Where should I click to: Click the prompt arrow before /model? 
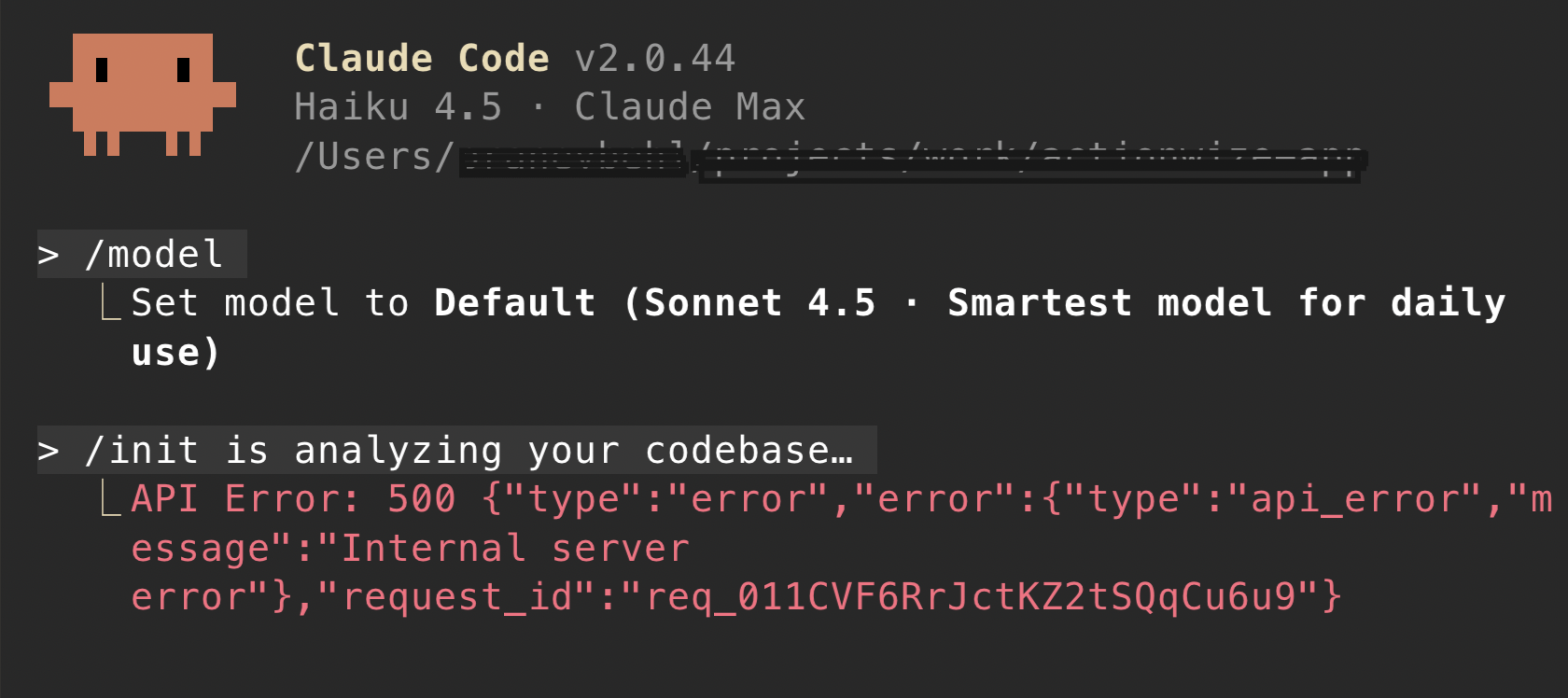pos(49,255)
